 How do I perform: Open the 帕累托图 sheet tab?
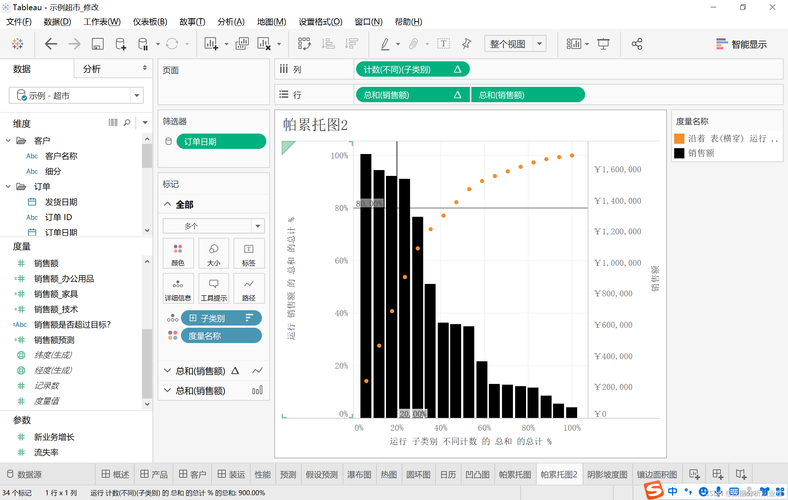click(515, 474)
